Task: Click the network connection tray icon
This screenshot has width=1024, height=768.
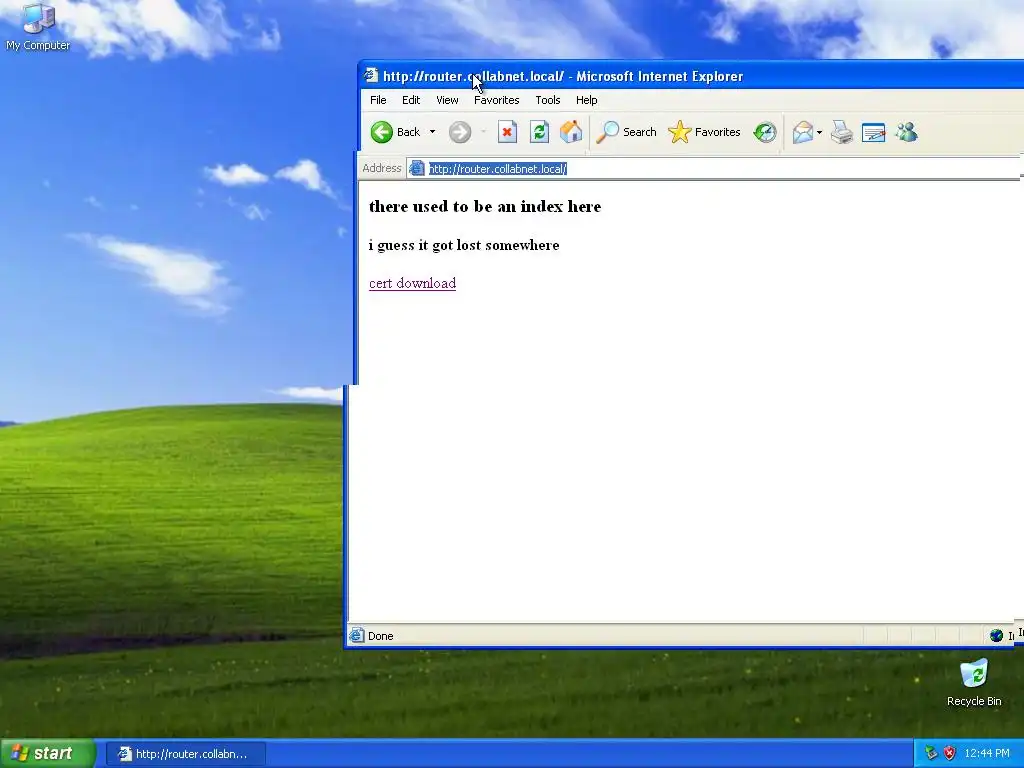Action: coord(931,754)
